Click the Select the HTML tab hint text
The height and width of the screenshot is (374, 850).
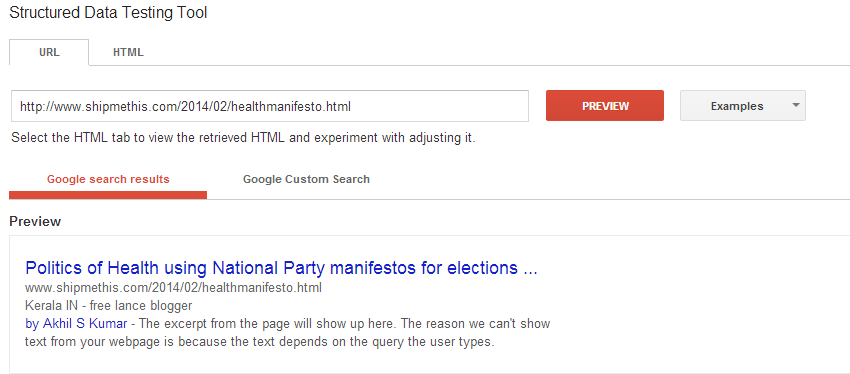243,138
